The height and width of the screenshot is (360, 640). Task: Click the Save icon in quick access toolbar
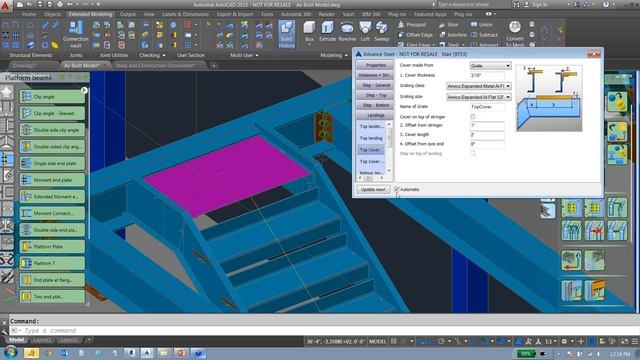pos(40,5)
